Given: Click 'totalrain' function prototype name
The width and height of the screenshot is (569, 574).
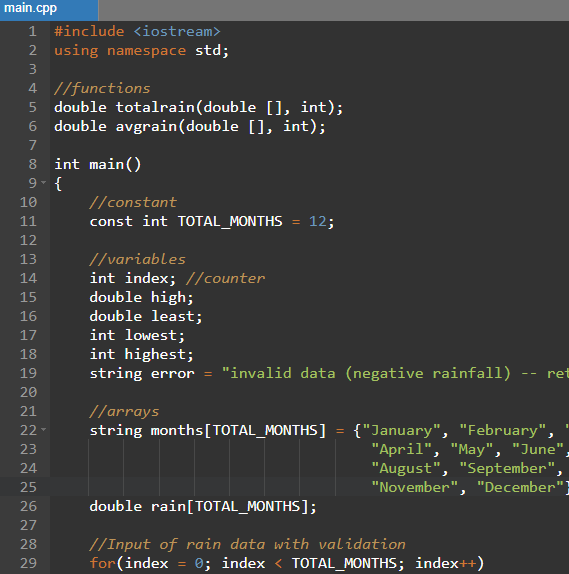Looking at the screenshot, I should click(x=155, y=108).
